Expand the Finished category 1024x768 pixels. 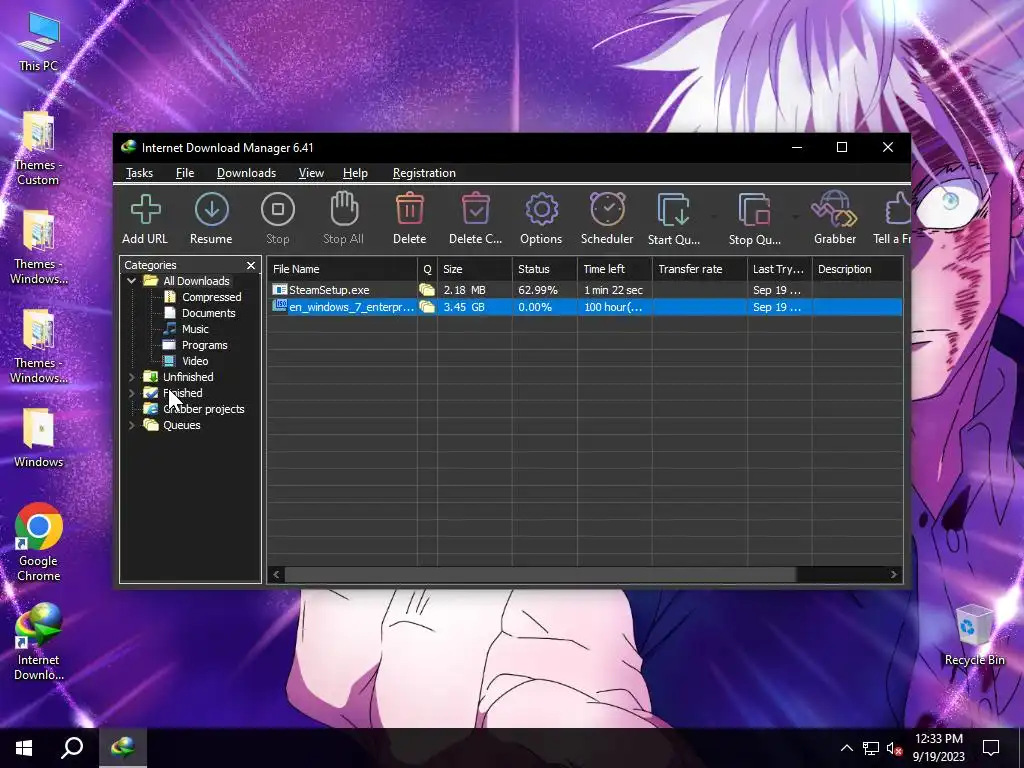point(131,393)
